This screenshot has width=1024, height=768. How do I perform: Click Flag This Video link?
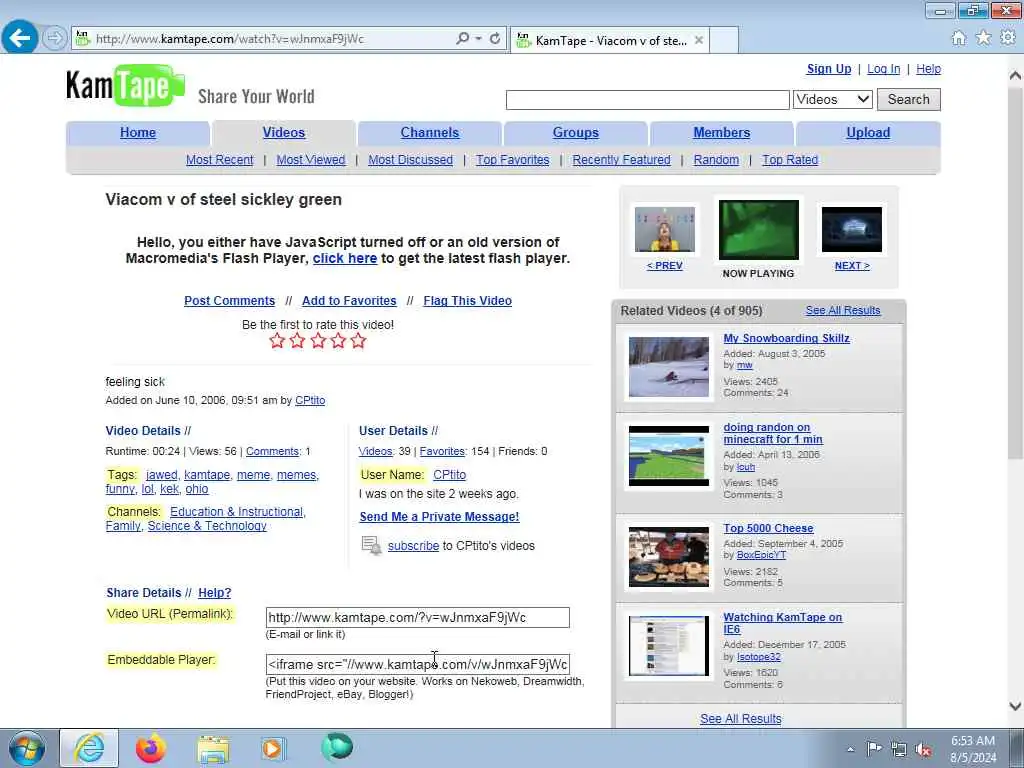click(x=468, y=300)
